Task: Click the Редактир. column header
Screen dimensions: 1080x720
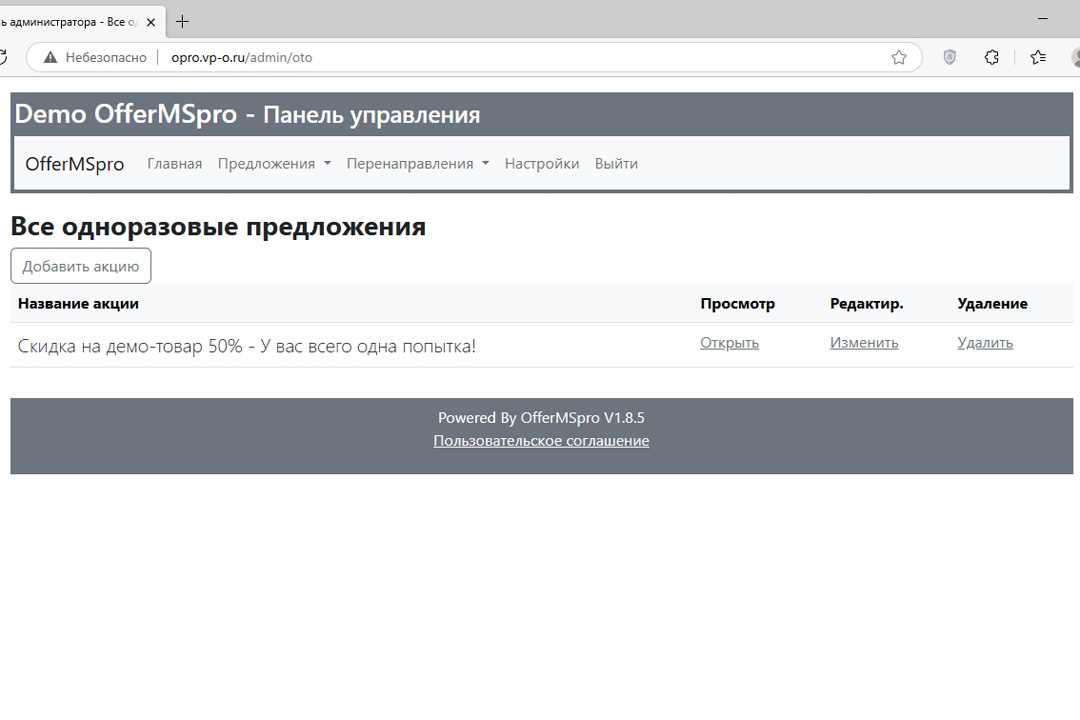Action: [x=866, y=304]
